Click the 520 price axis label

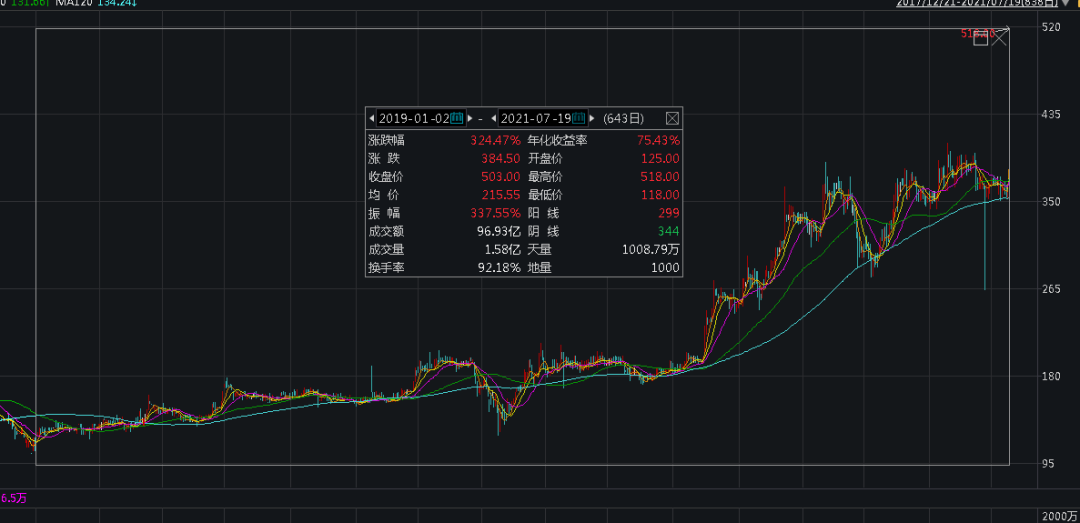coord(1050,27)
